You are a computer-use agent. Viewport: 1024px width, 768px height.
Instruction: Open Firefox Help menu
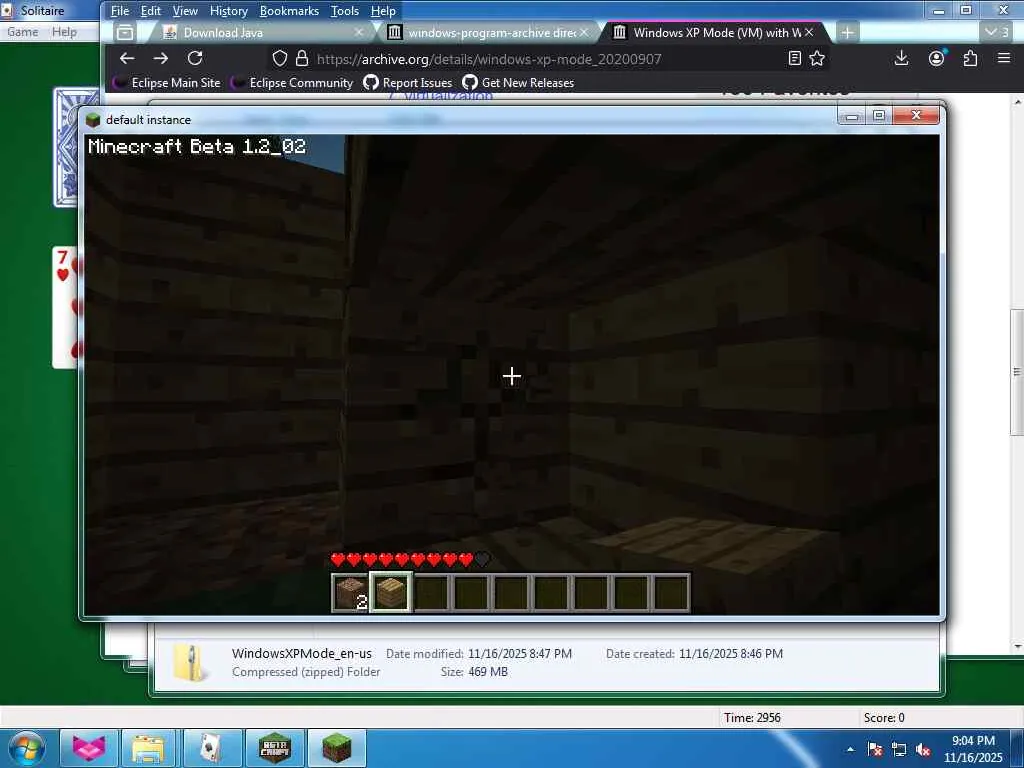pos(383,11)
